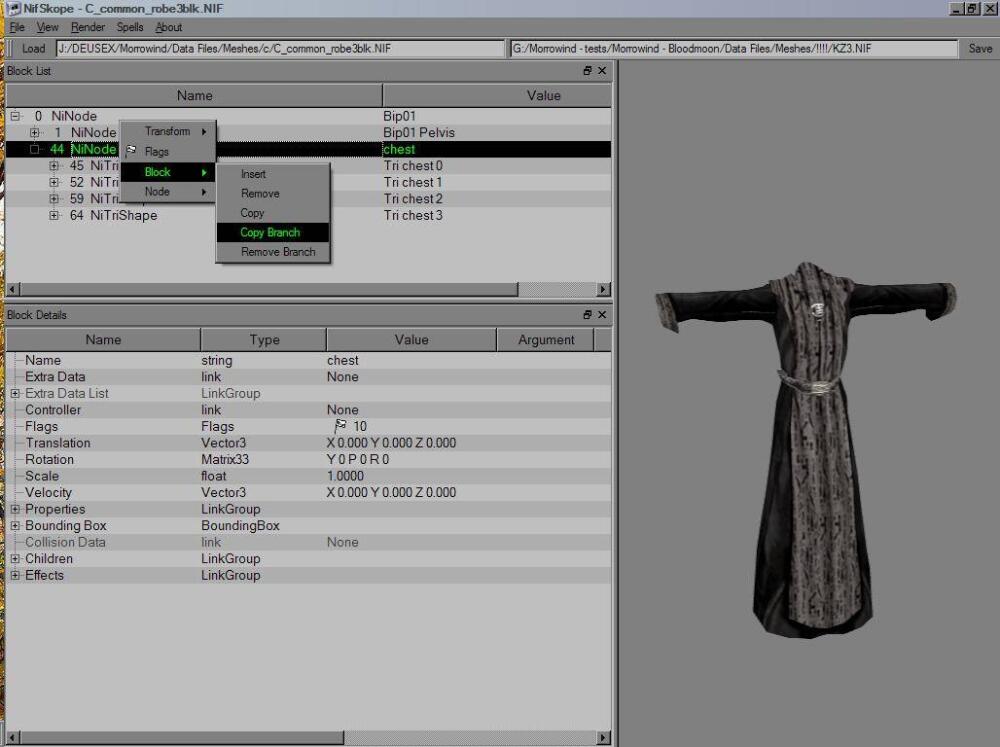Select the Rotation value Y 0 P 0 R 0

pos(358,459)
